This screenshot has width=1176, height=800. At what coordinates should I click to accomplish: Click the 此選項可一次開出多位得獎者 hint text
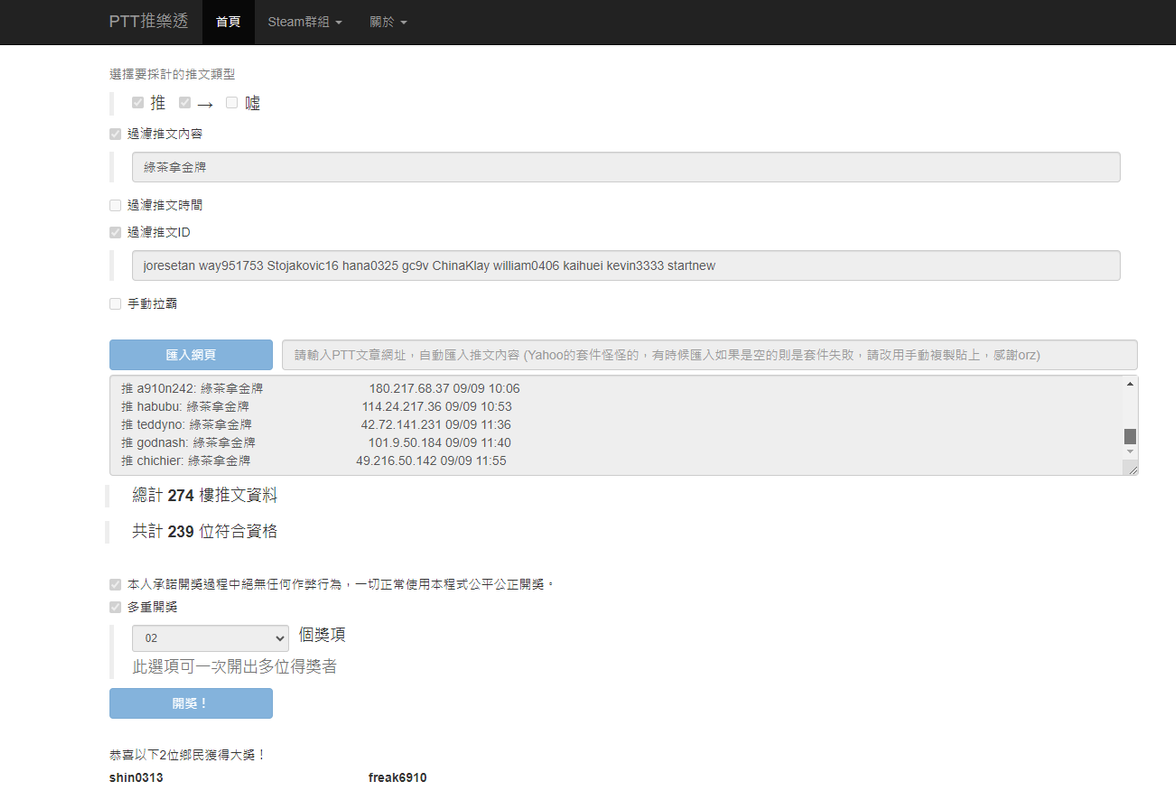(x=235, y=667)
